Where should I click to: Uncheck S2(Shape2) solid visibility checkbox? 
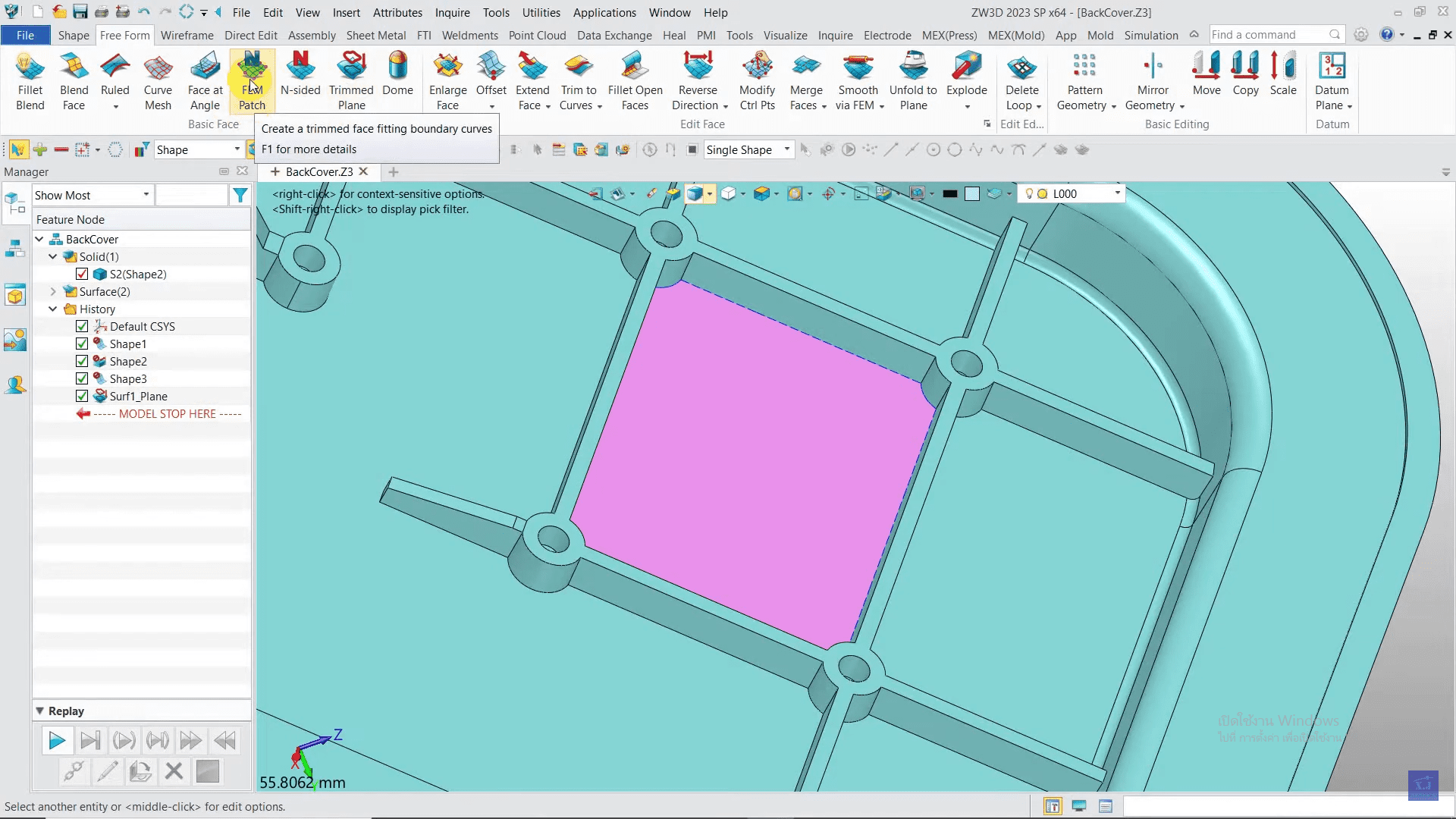click(82, 275)
